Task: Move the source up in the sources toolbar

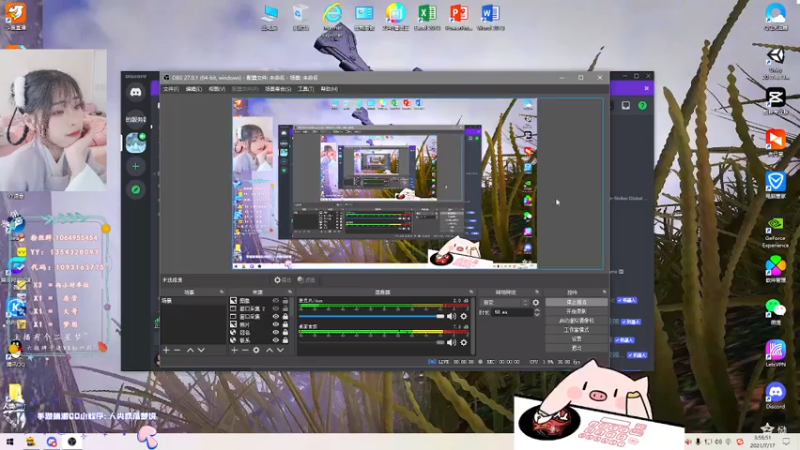Action: [269, 350]
